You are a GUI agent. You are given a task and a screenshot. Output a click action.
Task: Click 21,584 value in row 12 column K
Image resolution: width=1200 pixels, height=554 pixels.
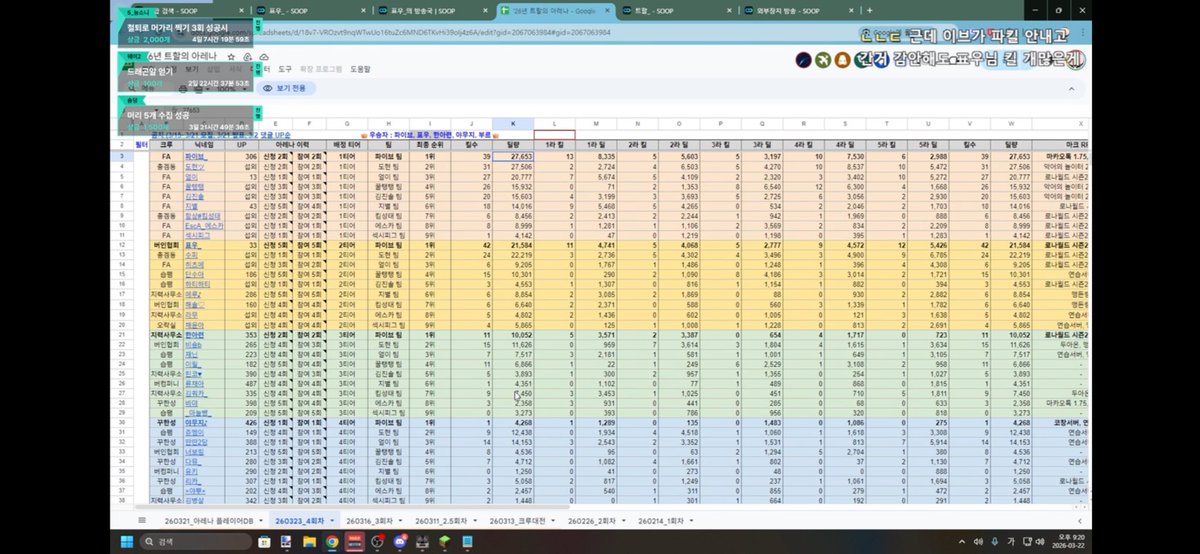point(513,245)
